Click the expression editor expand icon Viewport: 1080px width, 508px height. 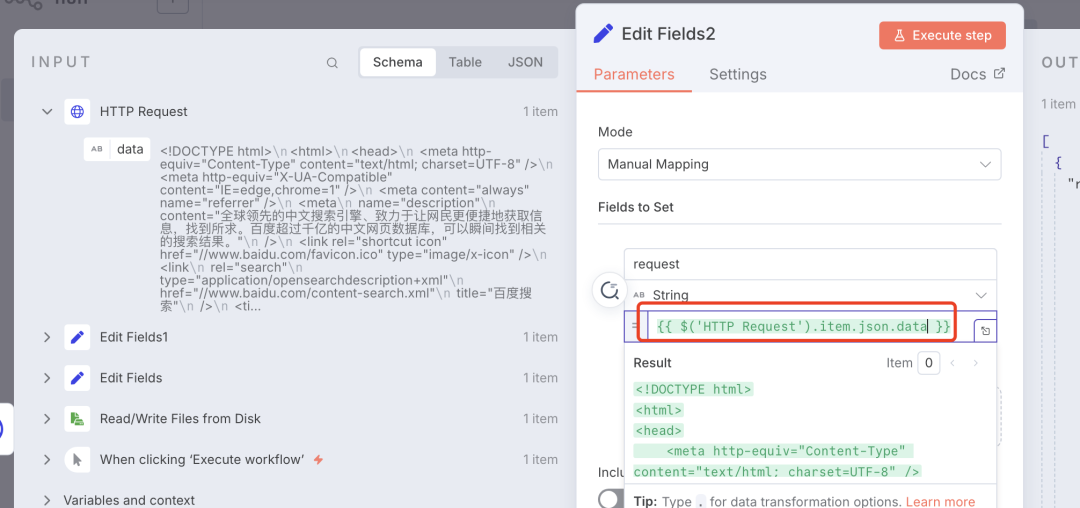985,331
